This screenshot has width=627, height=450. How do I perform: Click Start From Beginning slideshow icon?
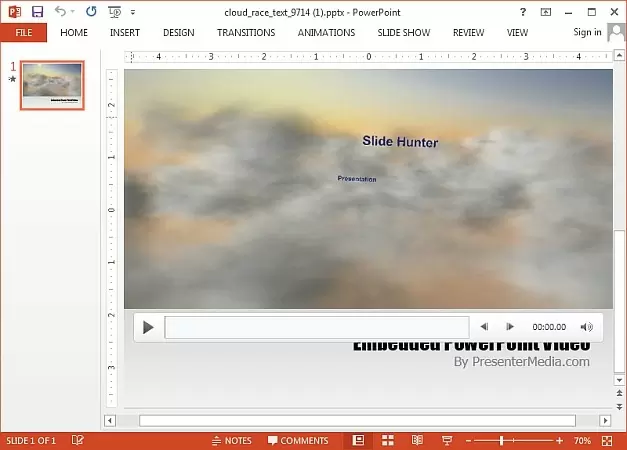tap(115, 12)
